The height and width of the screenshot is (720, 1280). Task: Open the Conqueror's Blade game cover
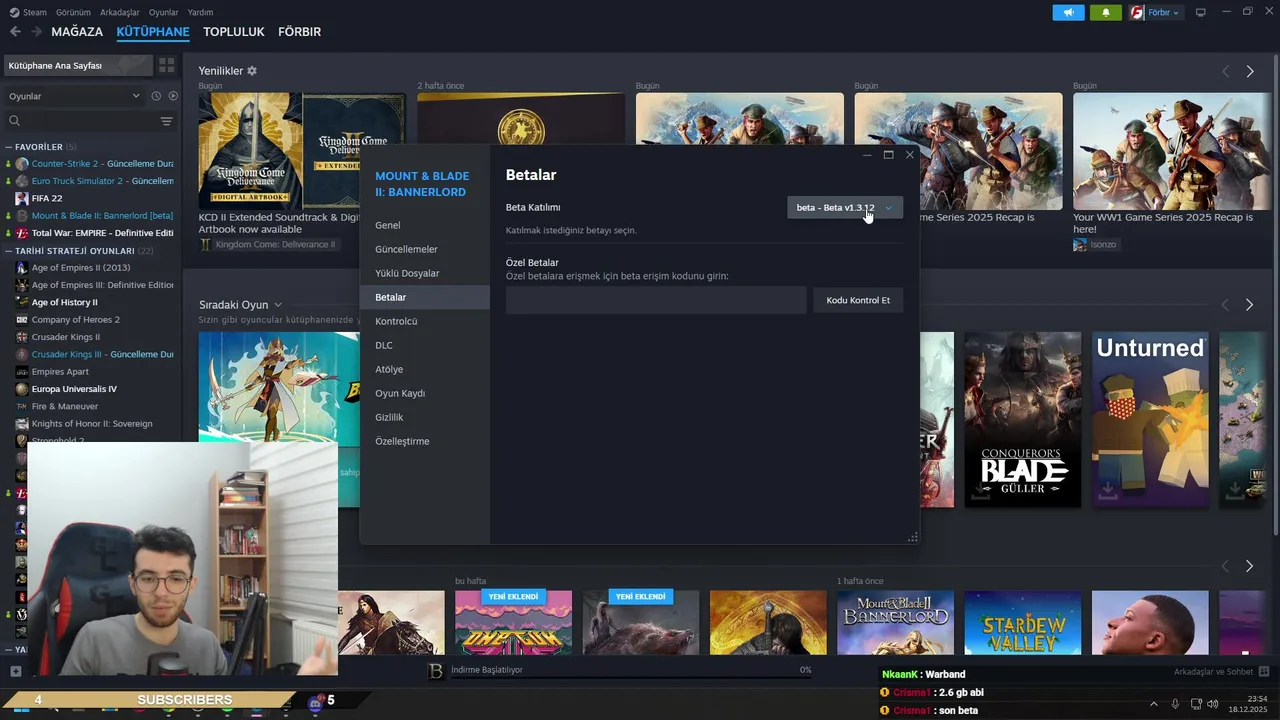[x=1022, y=420]
